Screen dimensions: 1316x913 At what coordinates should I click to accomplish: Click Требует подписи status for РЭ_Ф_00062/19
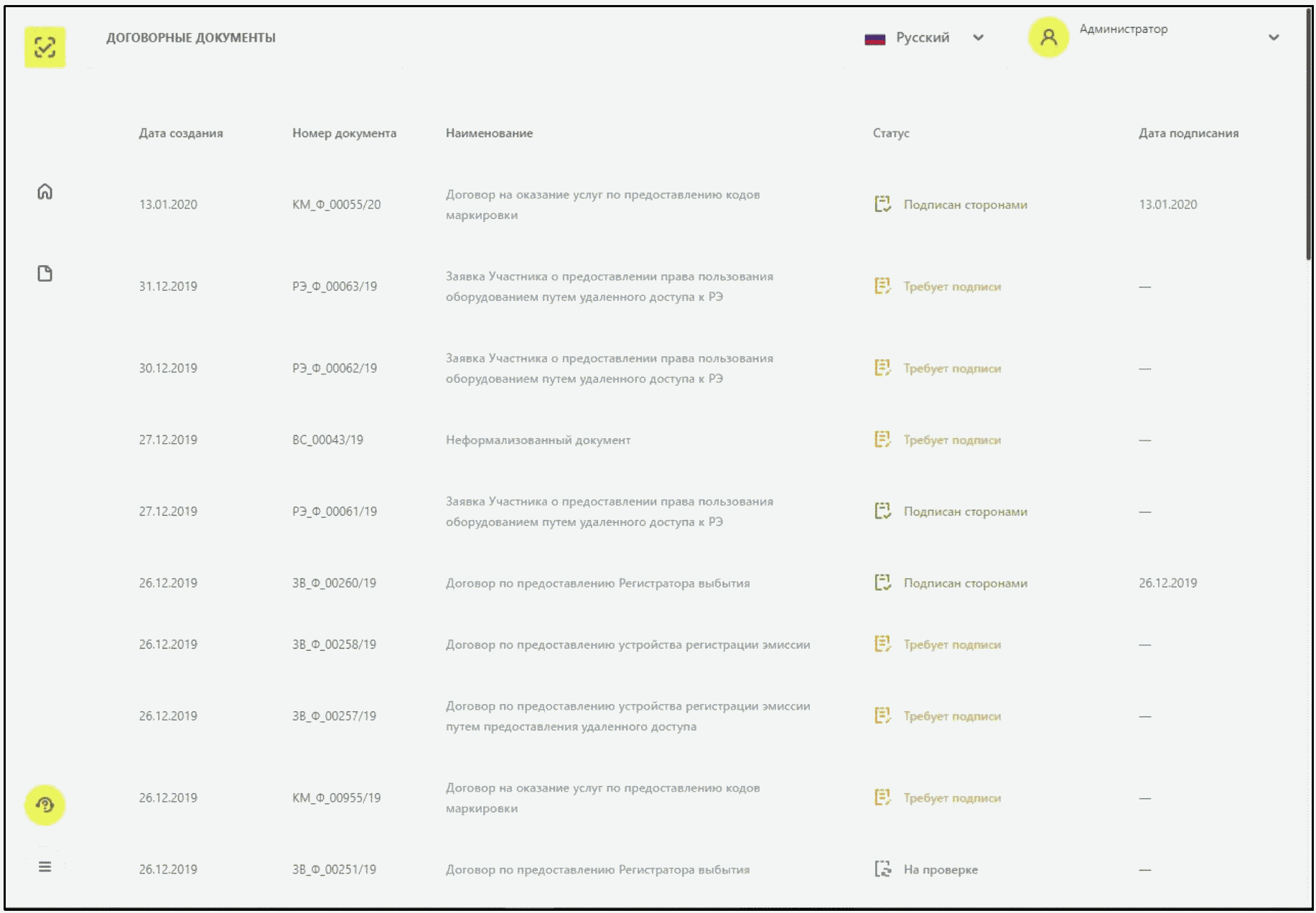[952, 369]
